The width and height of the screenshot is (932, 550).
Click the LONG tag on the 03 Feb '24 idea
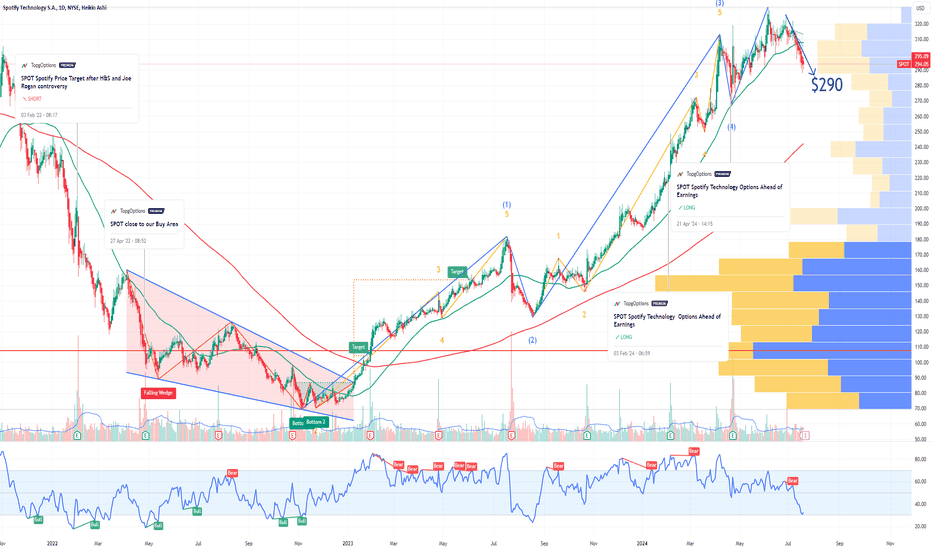click(x=624, y=337)
